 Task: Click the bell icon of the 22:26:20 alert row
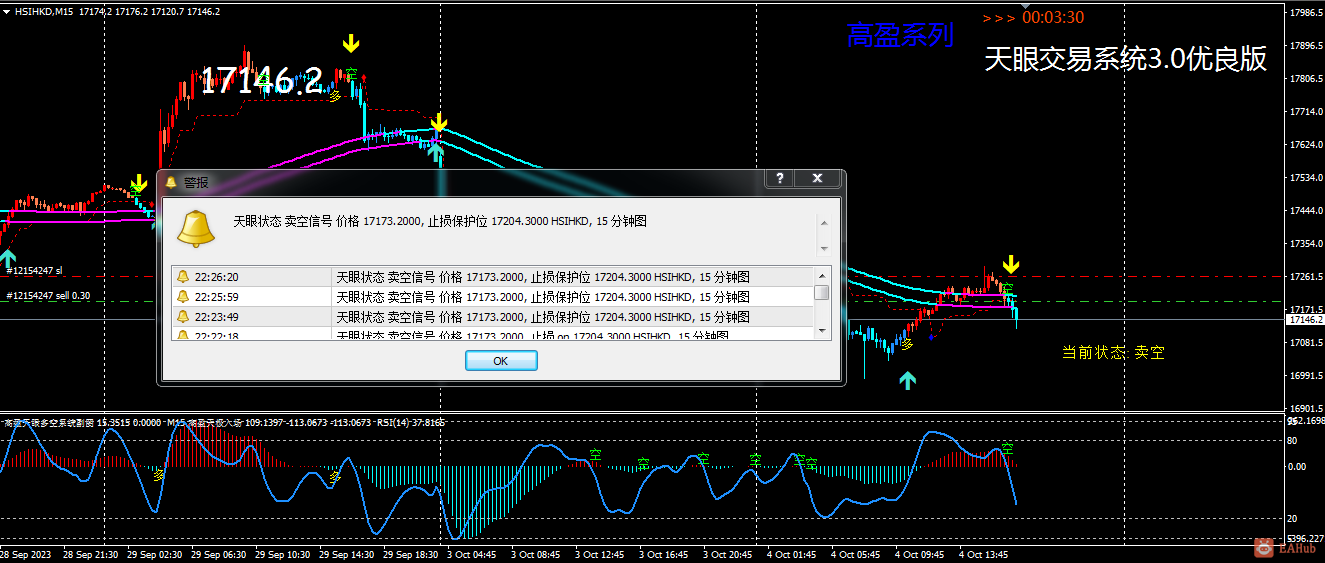click(x=183, y=277)
